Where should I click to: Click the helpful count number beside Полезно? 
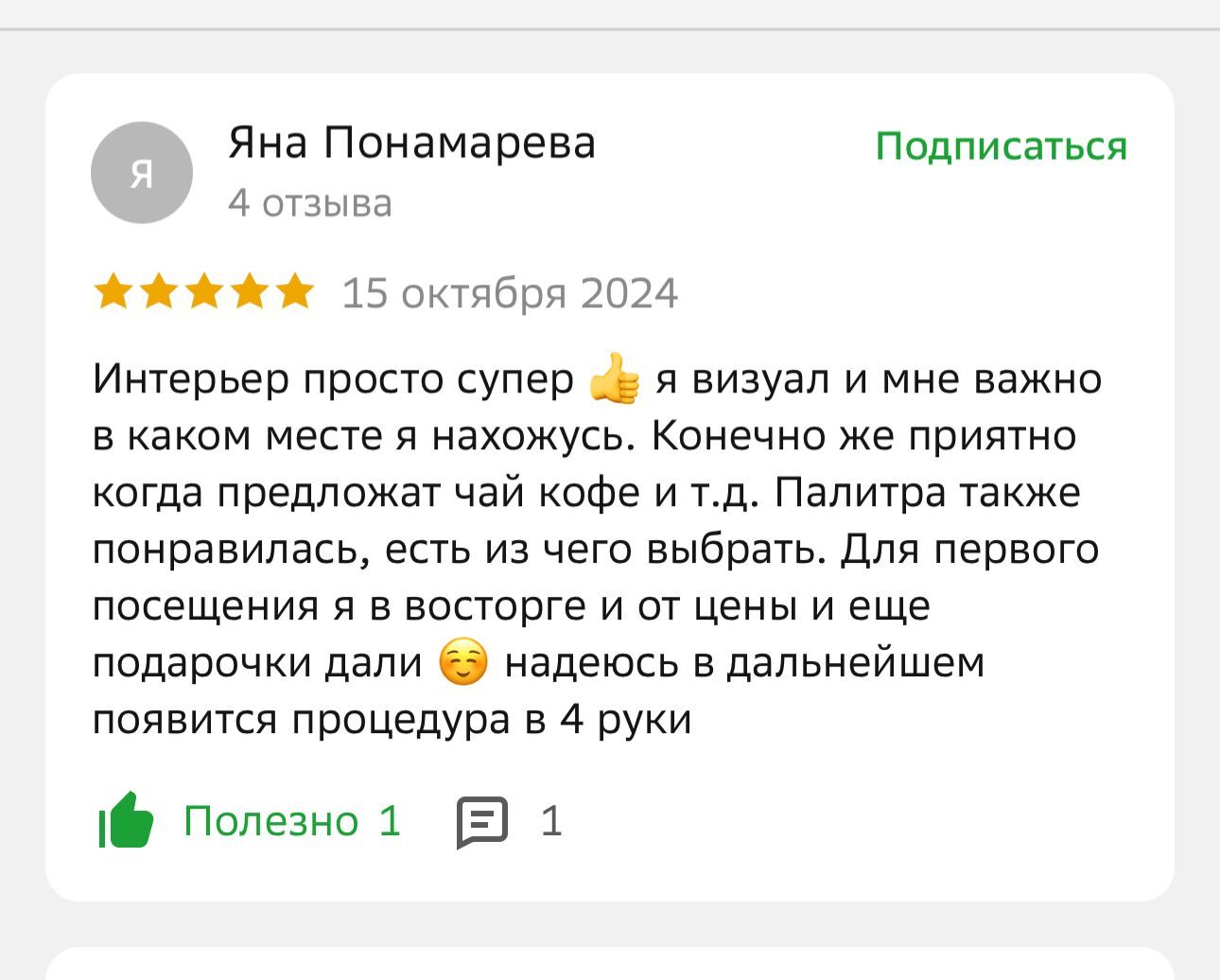[x=390, y=820]
